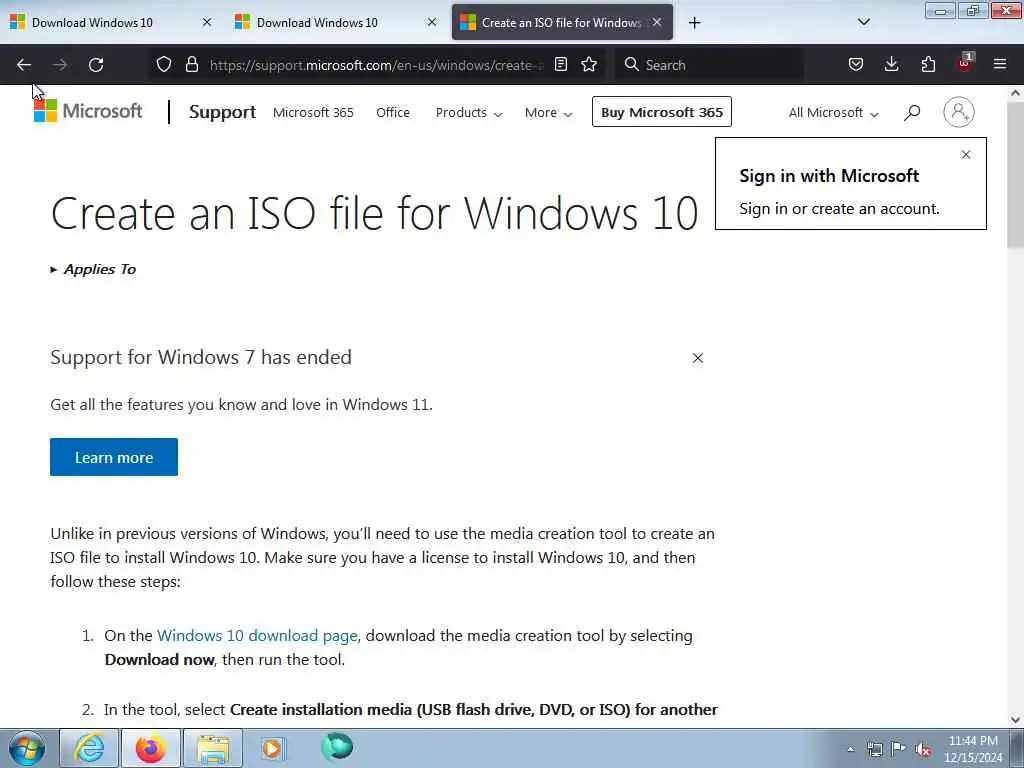
Task: Open the shield tracking protection icon
Action: tap(164, 65)
